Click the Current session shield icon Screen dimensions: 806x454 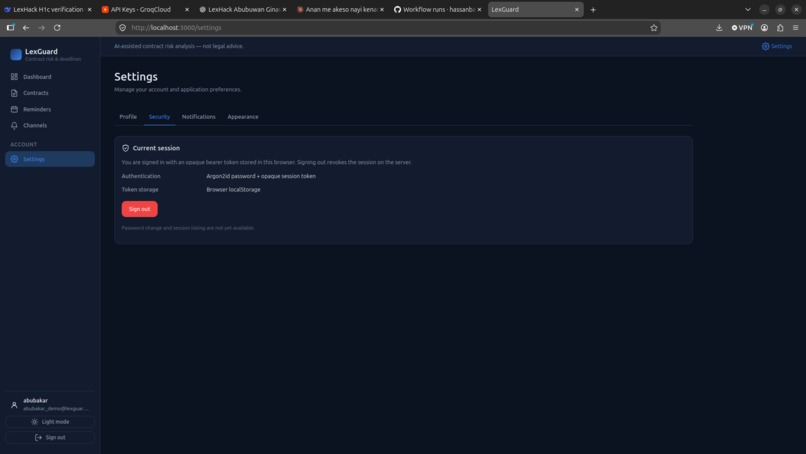point(125,148)
